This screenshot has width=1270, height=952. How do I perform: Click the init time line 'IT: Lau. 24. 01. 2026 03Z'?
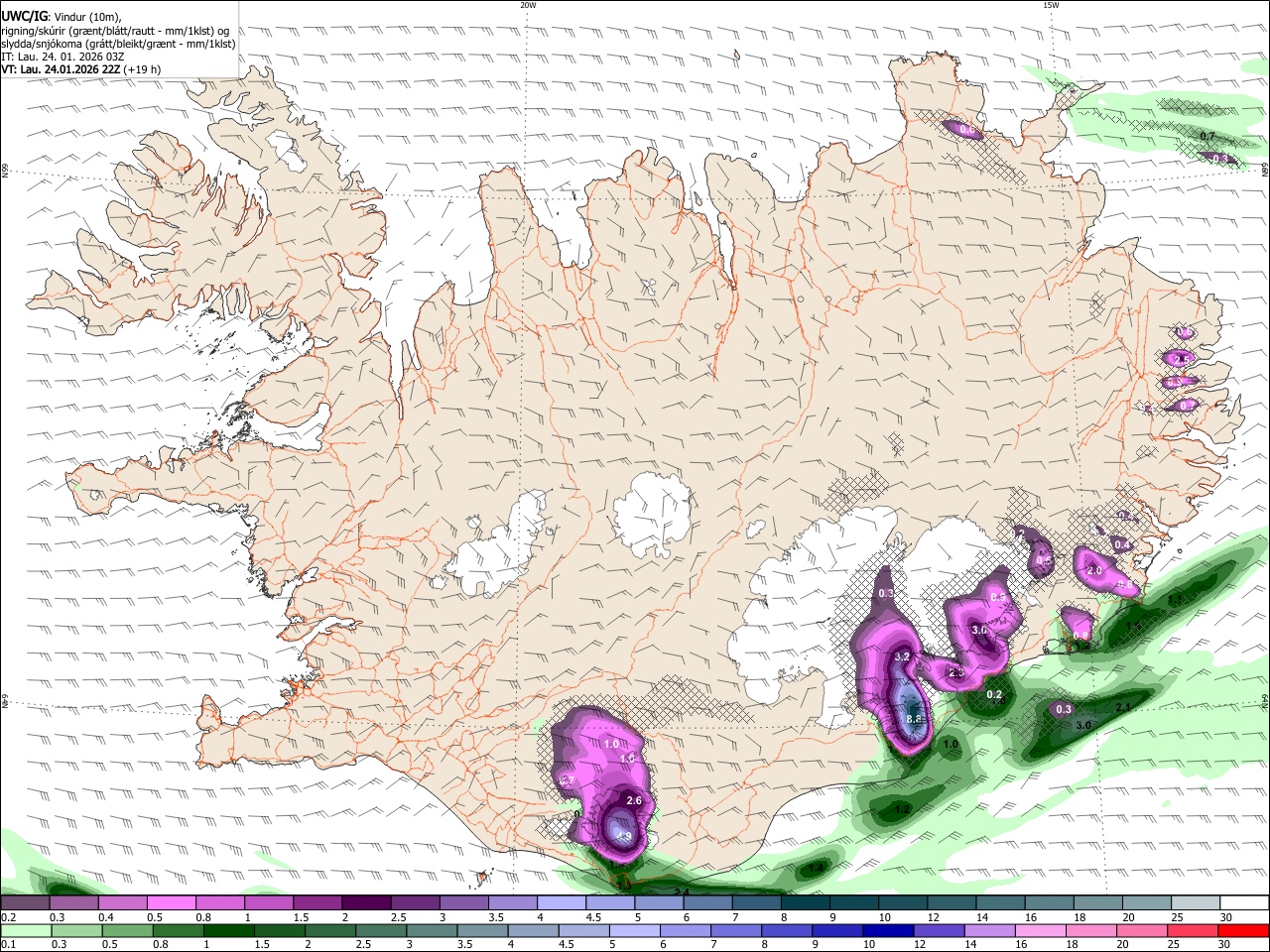(63, 57)
